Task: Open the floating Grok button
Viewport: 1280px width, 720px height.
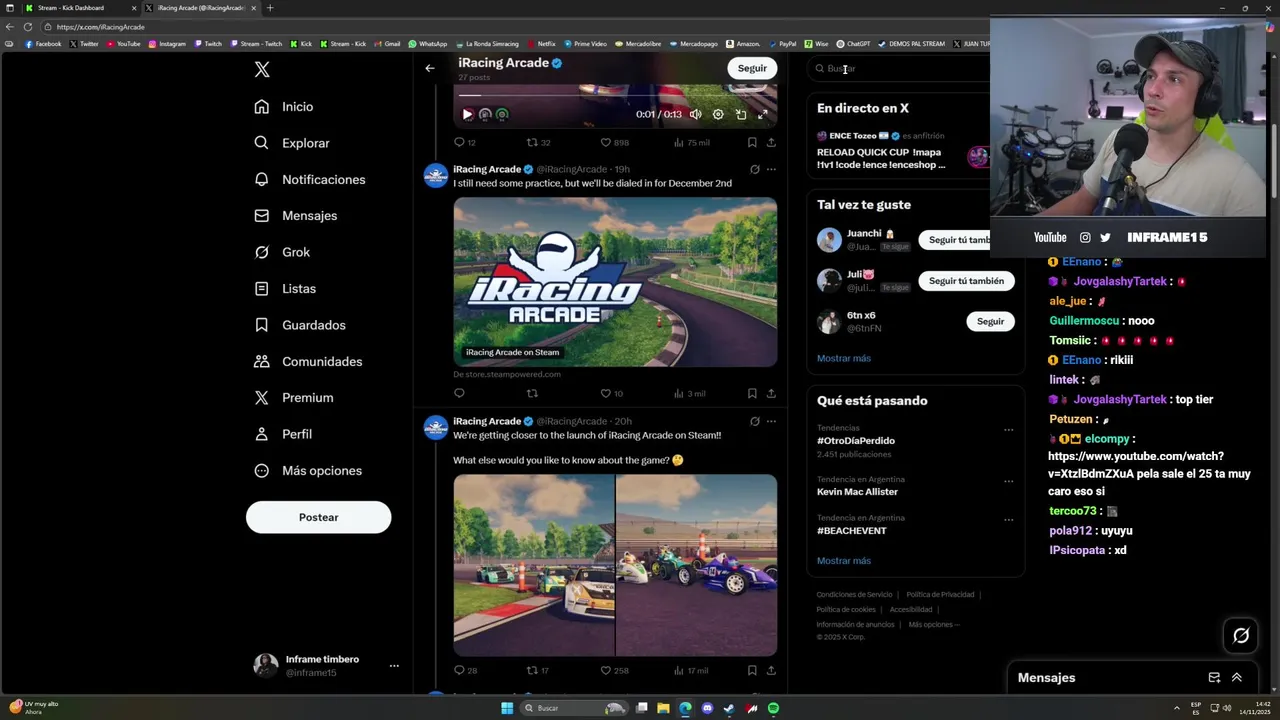Action: [1241, 635]
